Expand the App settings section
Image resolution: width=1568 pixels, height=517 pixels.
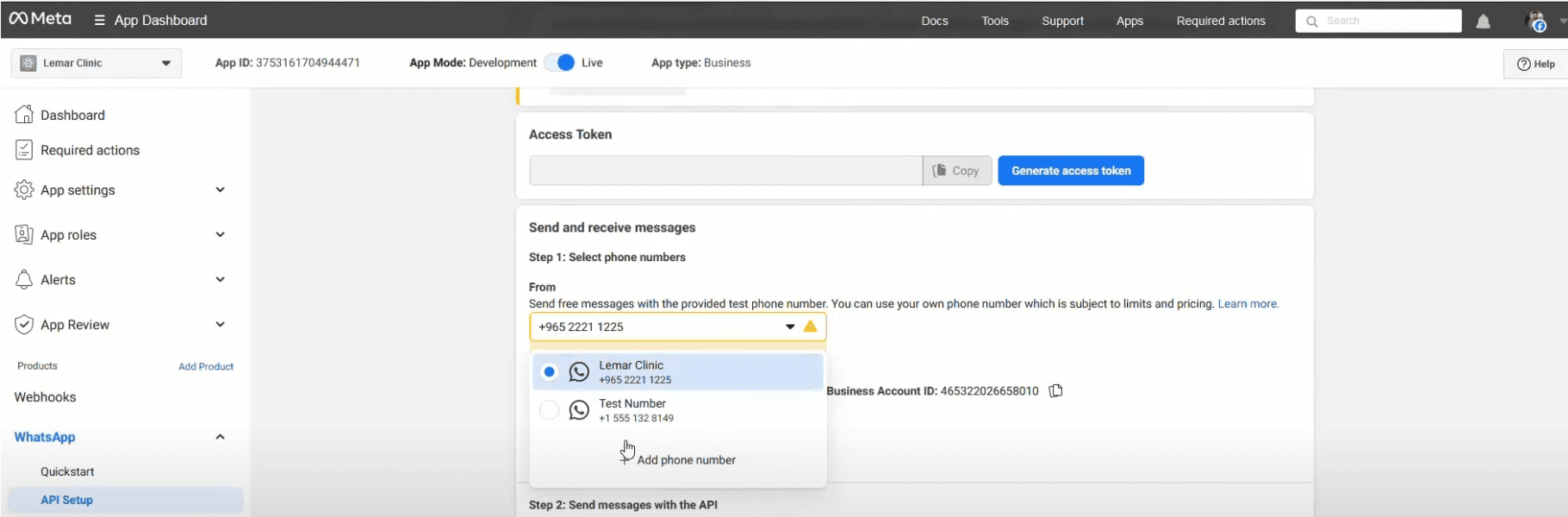220,190
